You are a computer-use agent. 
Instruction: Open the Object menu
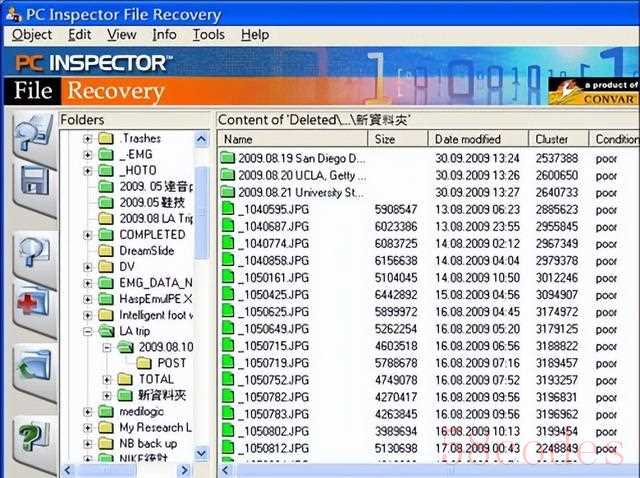coord(32,34)
